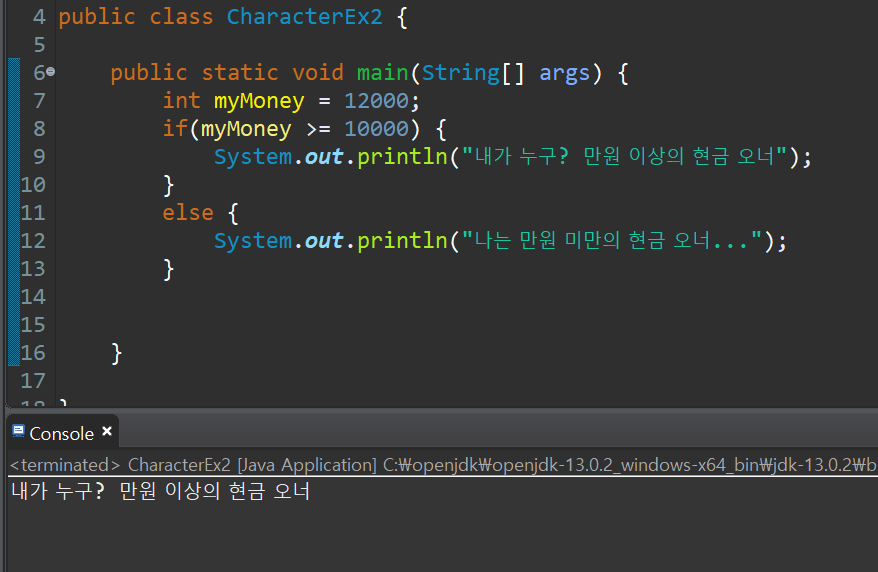Click the value 12000 on line 7
Viewport: 878px width, 572px height.
pos(376,101)
